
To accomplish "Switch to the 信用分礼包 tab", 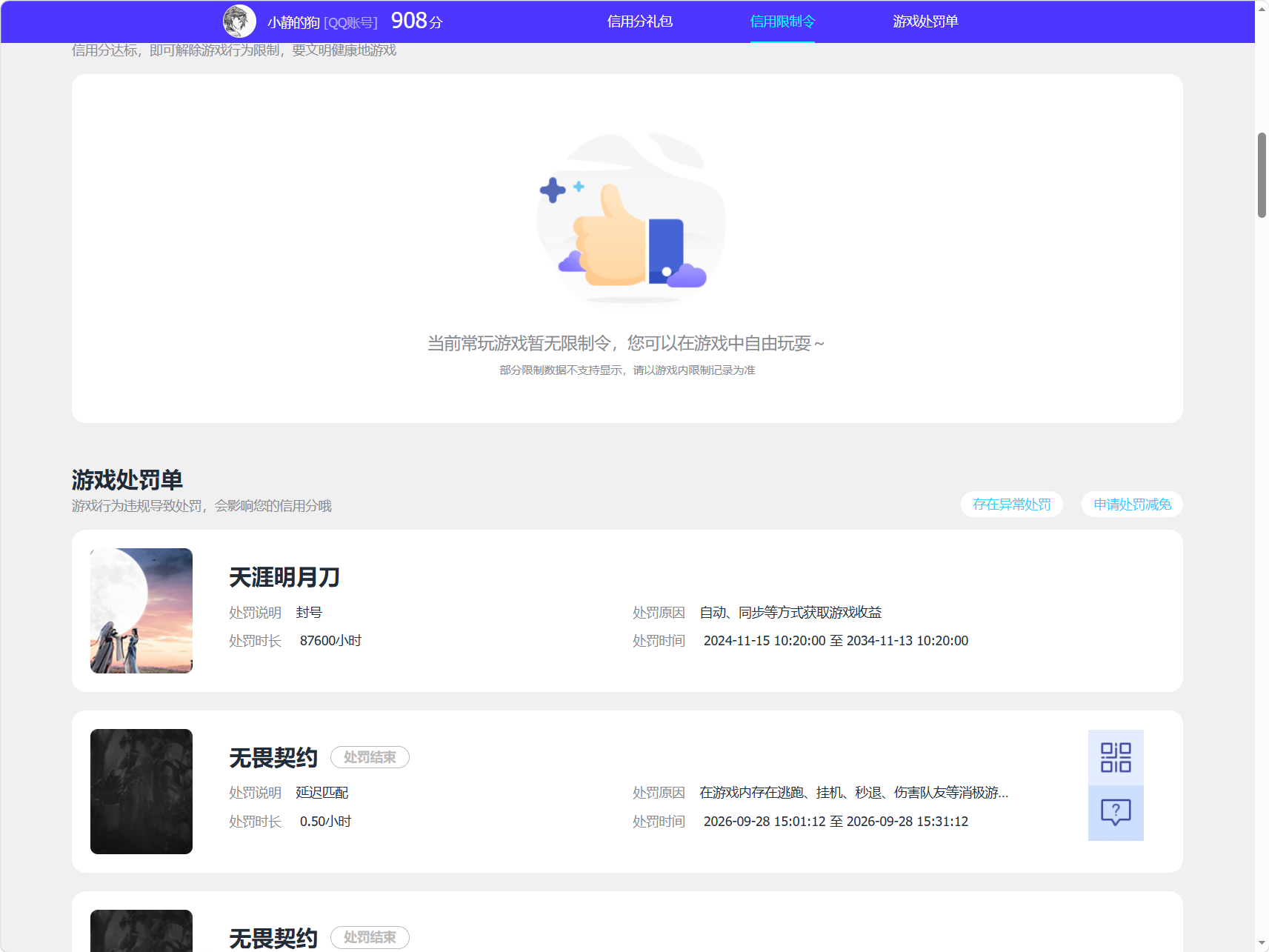I will (640, 21).
